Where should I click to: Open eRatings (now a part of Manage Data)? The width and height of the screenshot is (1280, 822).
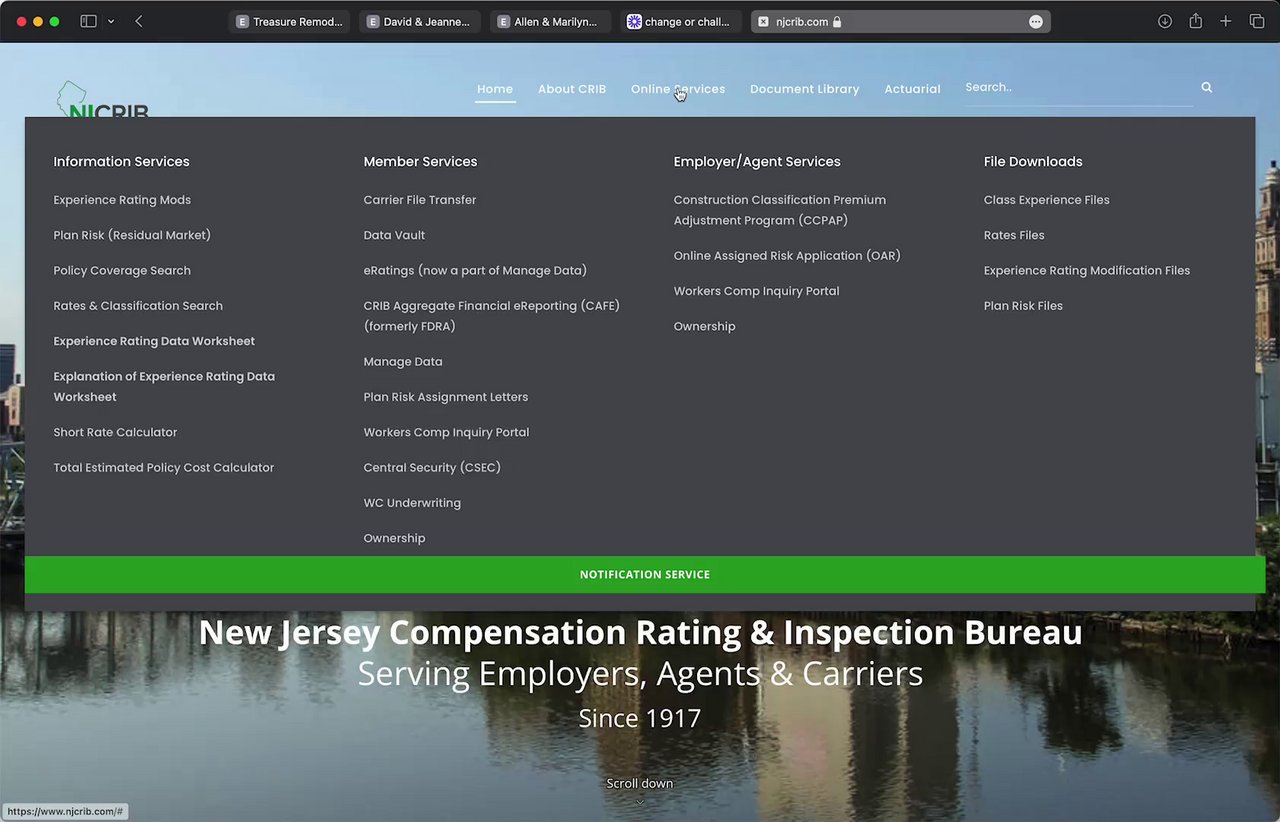(475, 271)
